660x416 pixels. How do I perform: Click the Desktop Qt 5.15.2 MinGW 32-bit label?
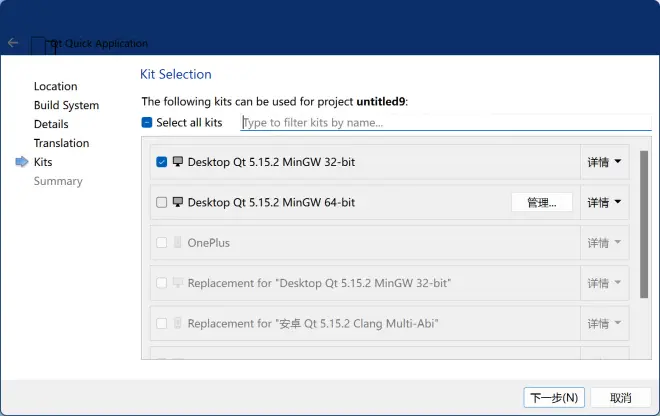pos(271,162)
